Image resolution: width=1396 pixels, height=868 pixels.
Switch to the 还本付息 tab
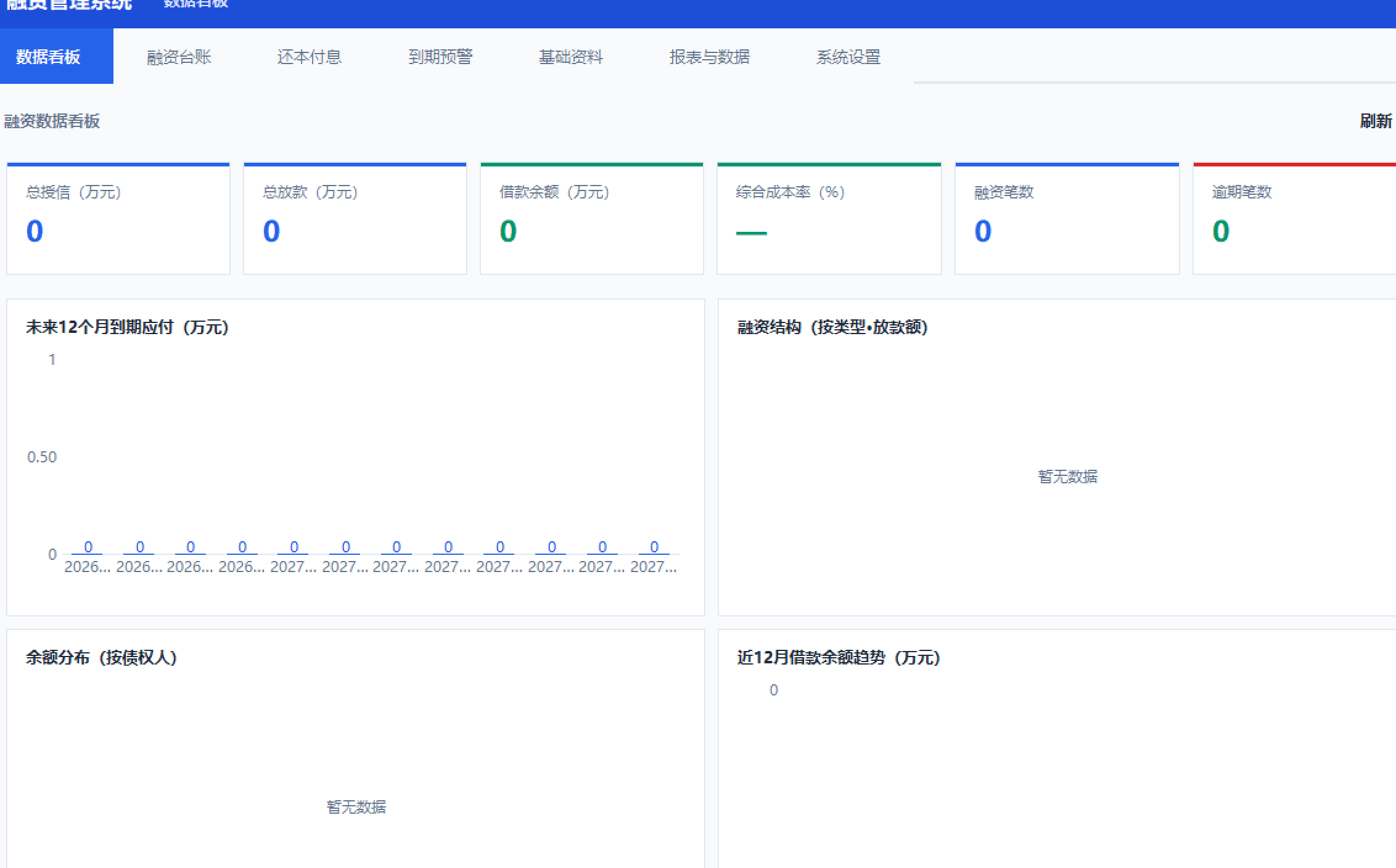(310, 57)
